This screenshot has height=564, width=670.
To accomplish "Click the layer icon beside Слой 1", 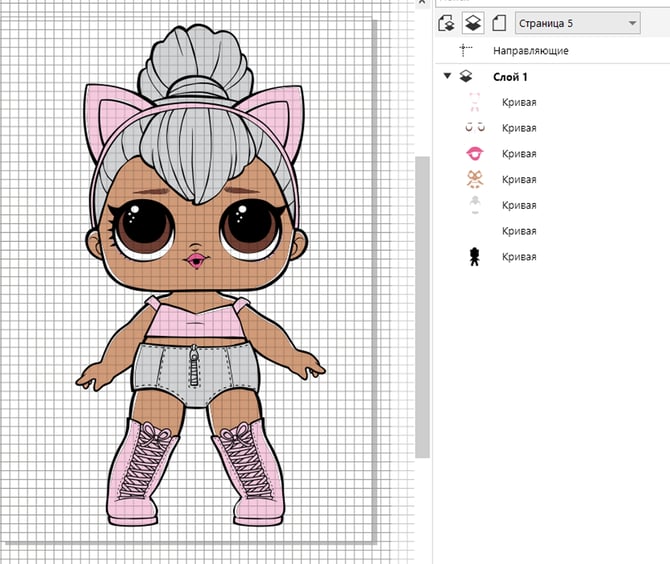I will 466,76.
